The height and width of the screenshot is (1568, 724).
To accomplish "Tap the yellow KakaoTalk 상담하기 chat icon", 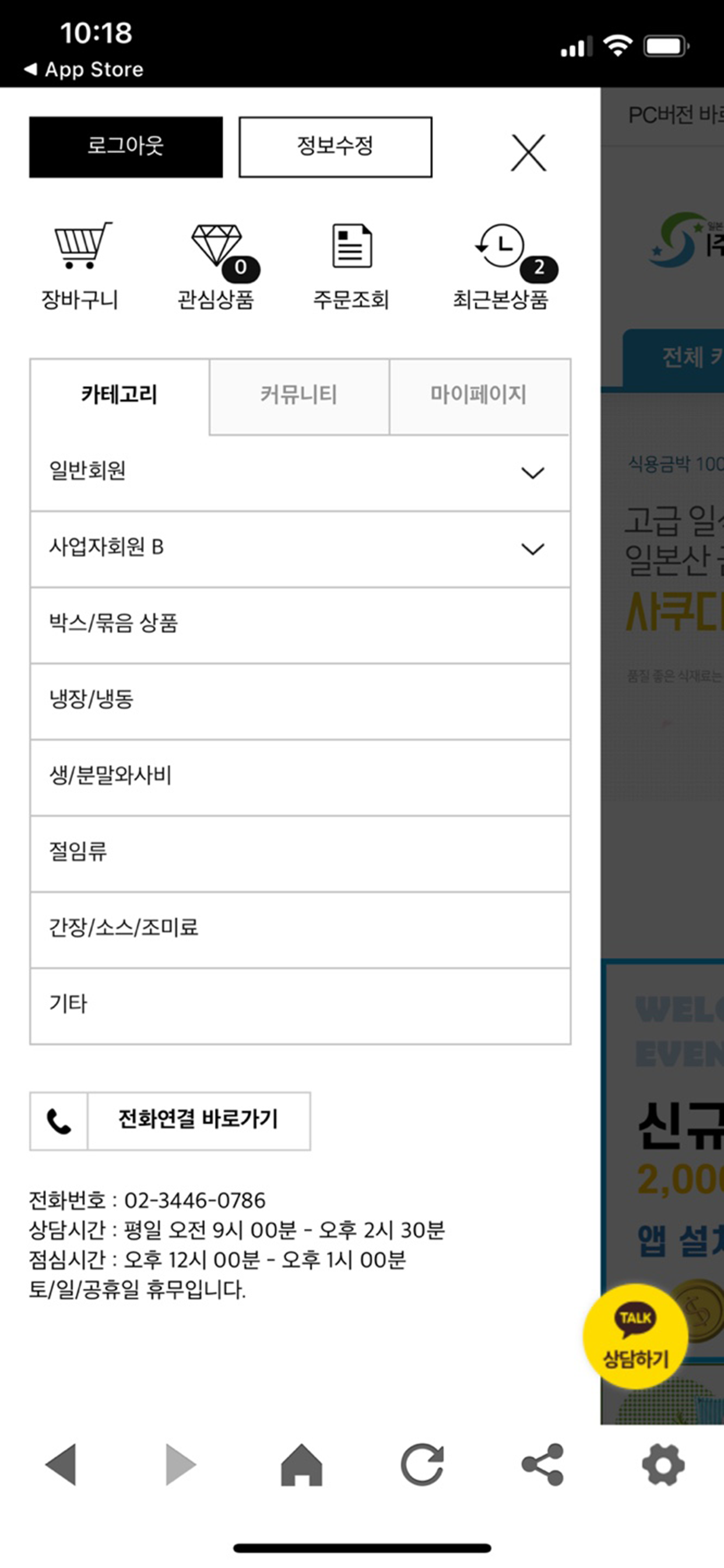I will point(635,1336).
